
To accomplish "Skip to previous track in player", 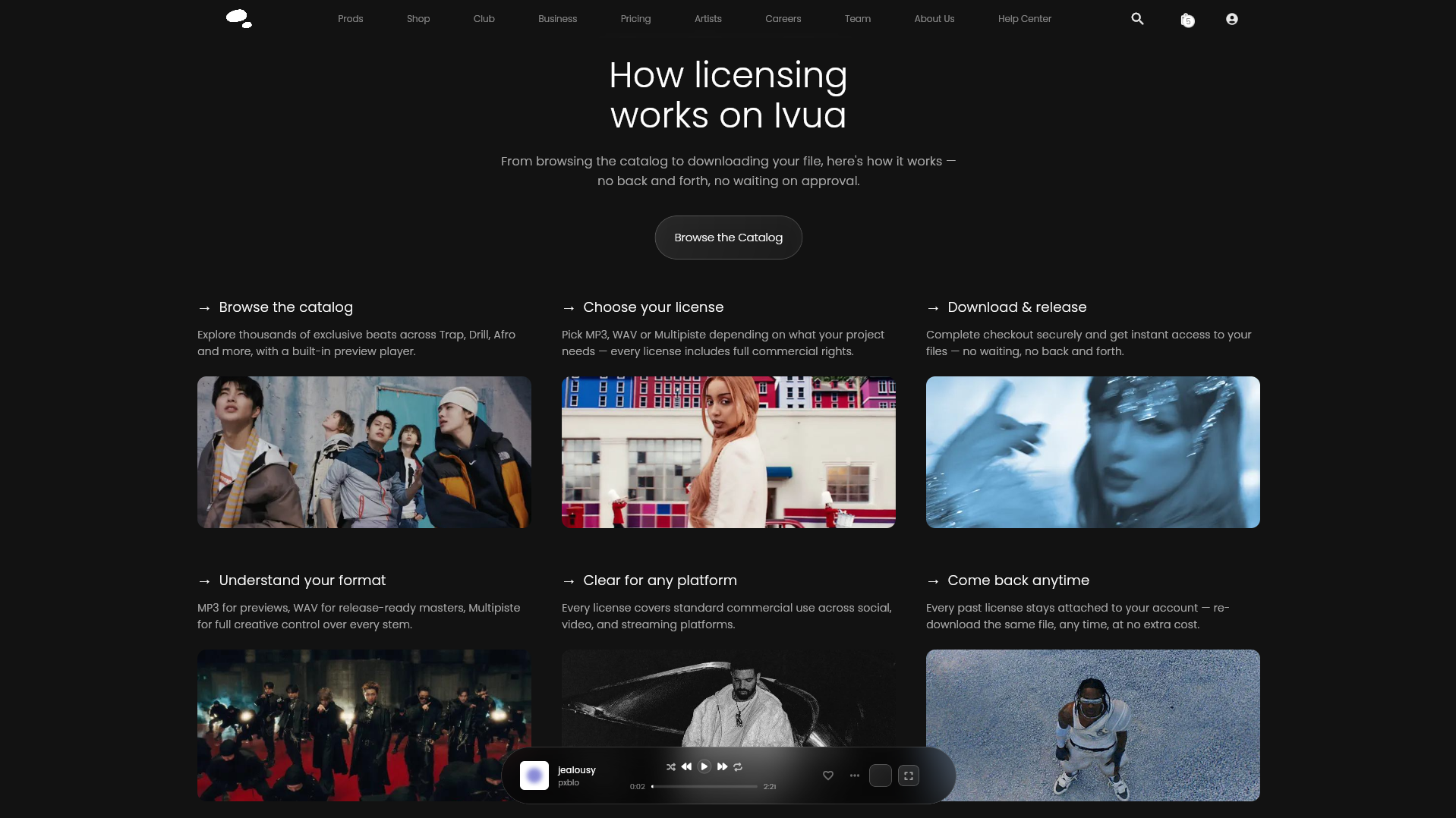I will click(x=686, y=767).
